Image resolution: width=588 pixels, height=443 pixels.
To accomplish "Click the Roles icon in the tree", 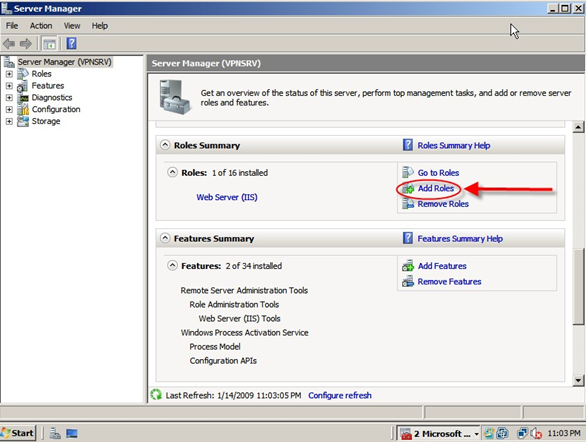I will point(23,74).
